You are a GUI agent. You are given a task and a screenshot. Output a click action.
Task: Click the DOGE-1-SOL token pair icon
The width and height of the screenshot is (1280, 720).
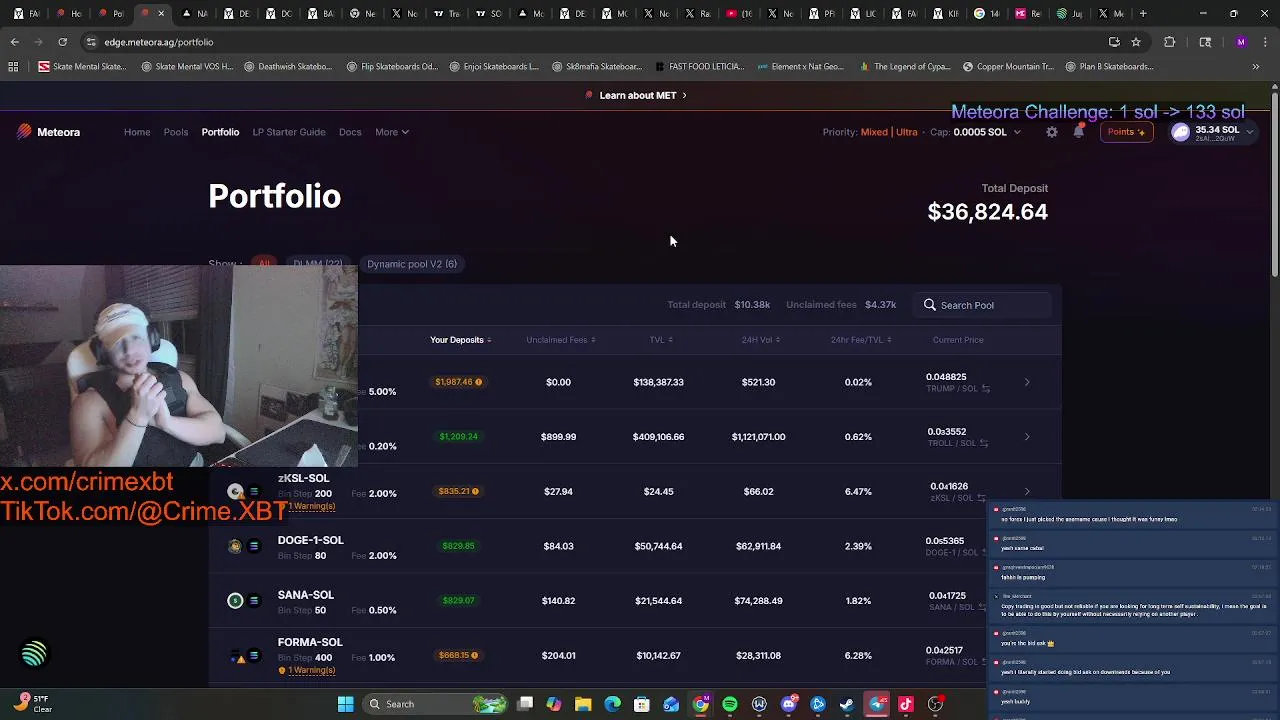(244, 546)
